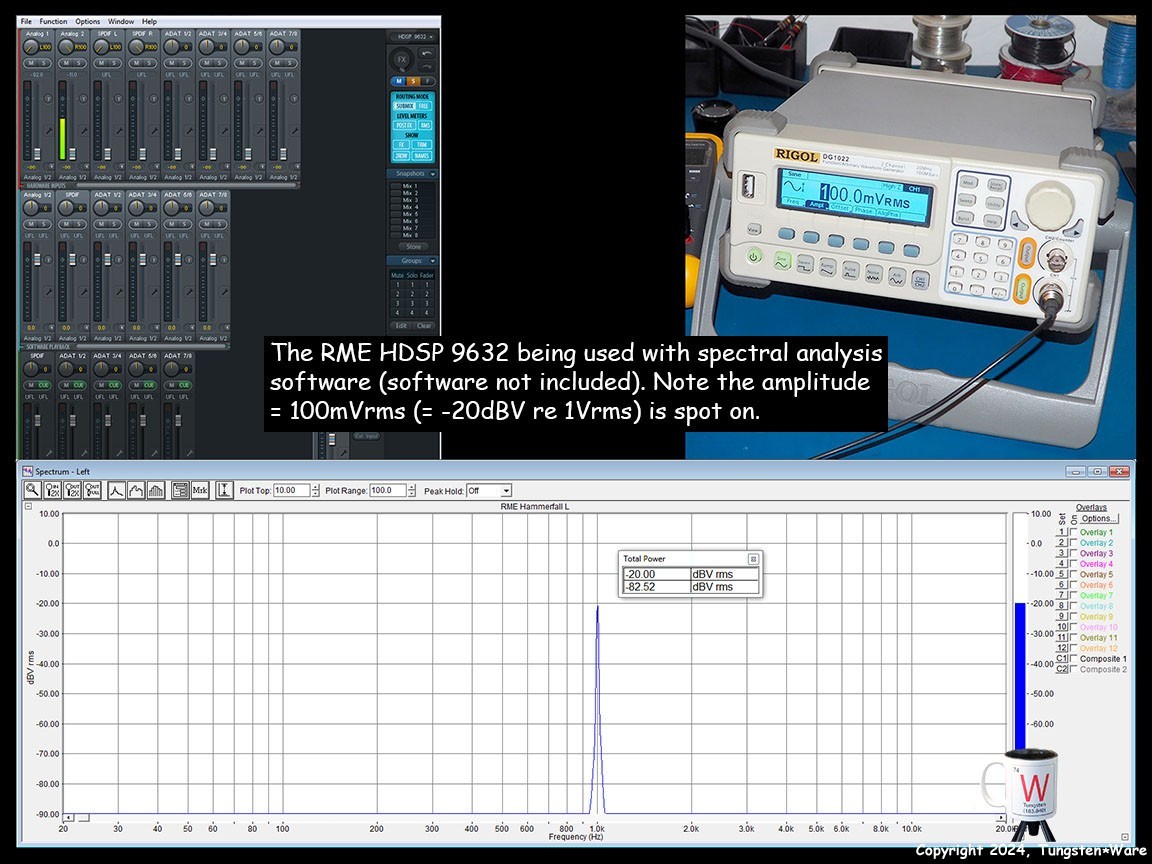The image size is (1152, 864).
Task: Open the wrench settings on Analog 1 channel
Action: [48, 131]
